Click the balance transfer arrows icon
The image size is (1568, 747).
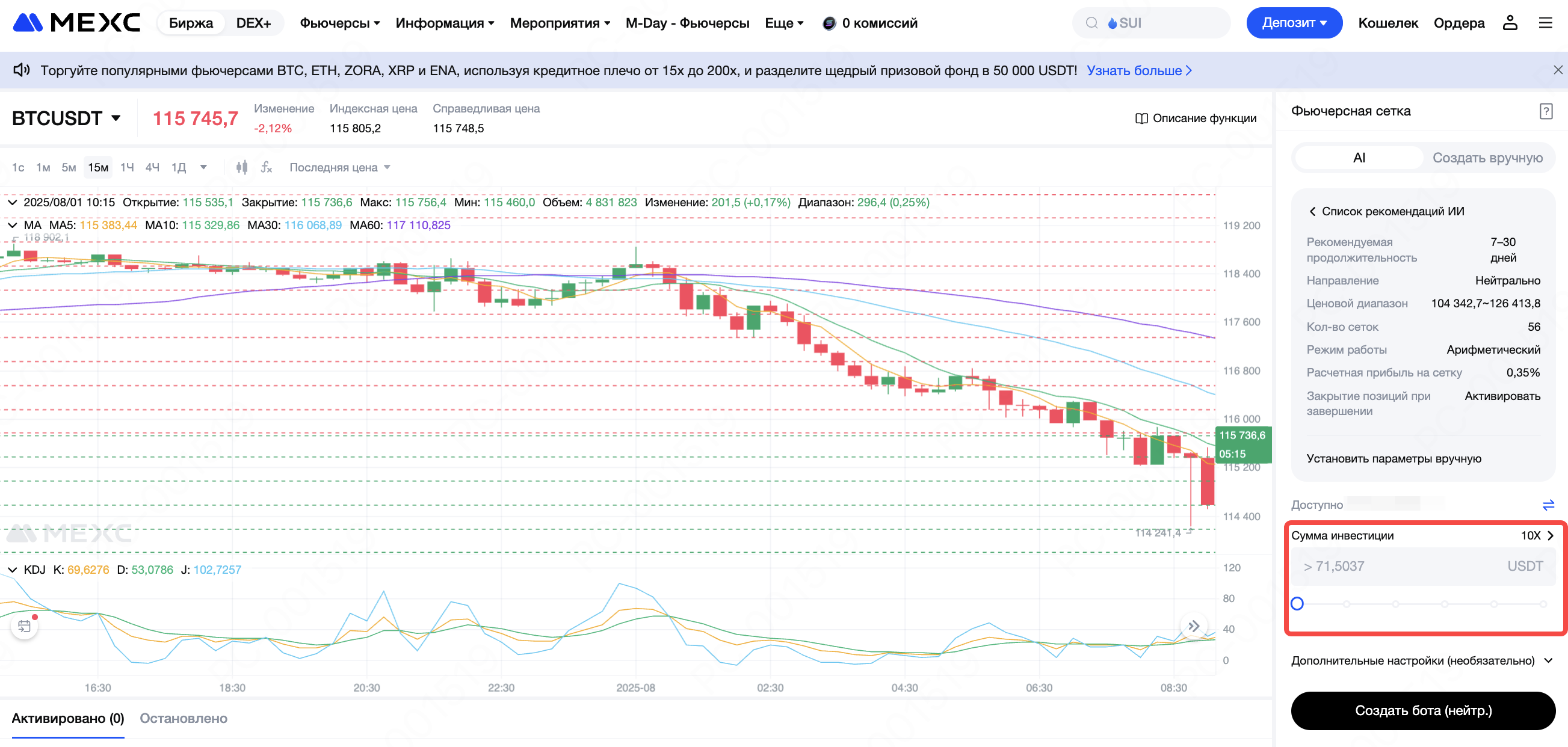1548,505
